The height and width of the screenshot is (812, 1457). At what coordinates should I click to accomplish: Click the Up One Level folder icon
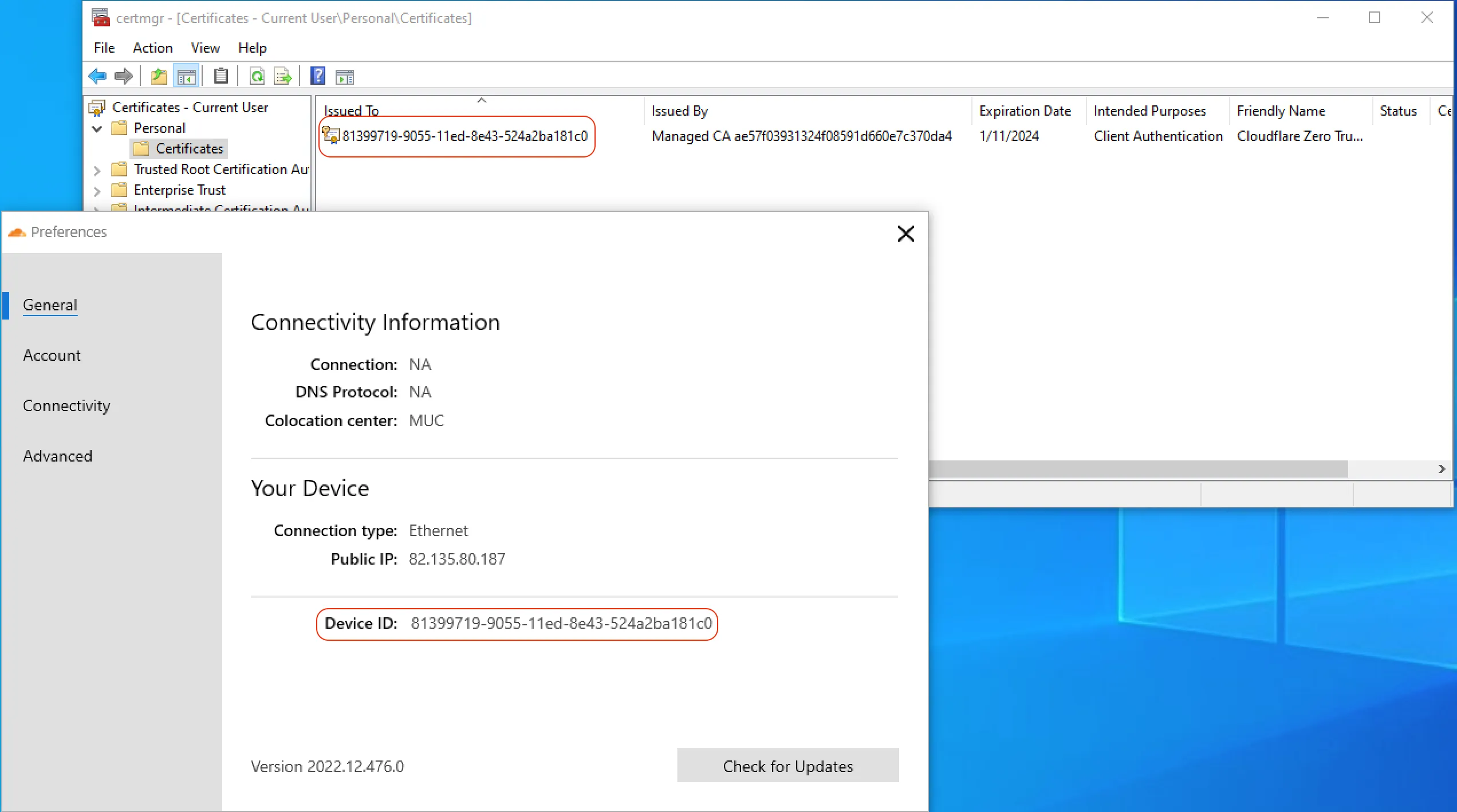coord(159,76)
